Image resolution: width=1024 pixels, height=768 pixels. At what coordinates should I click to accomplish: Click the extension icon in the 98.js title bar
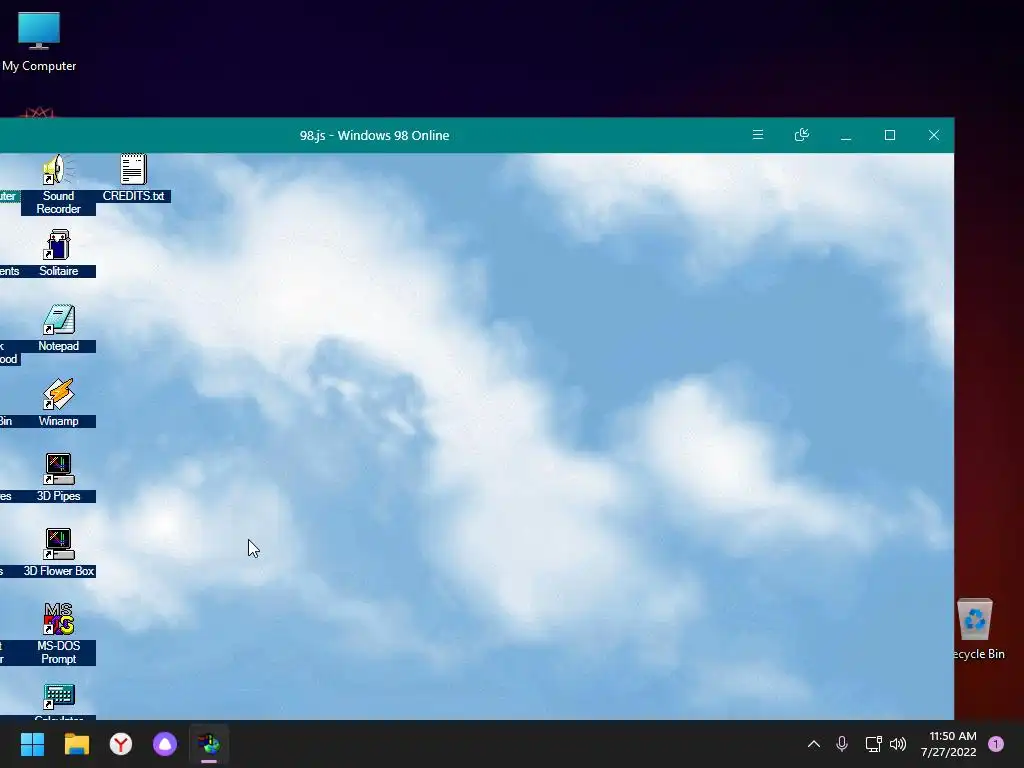(x=801, y=135)
